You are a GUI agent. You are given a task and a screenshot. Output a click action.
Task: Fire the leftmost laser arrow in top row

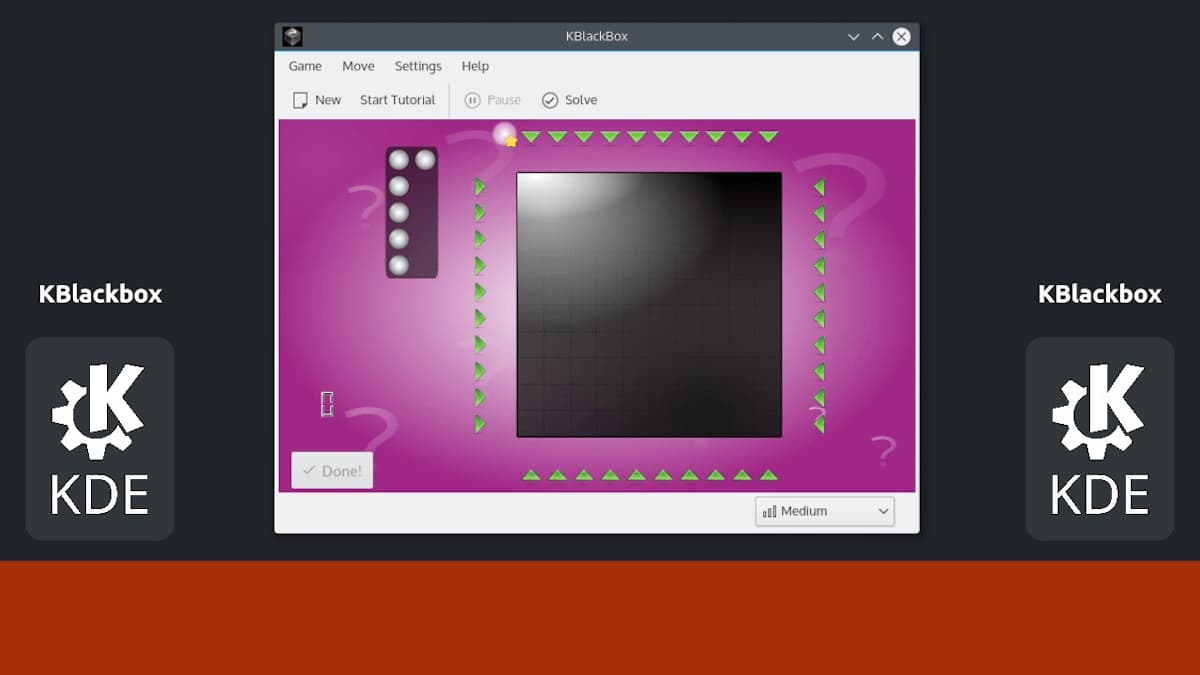(x=531, y=137)
